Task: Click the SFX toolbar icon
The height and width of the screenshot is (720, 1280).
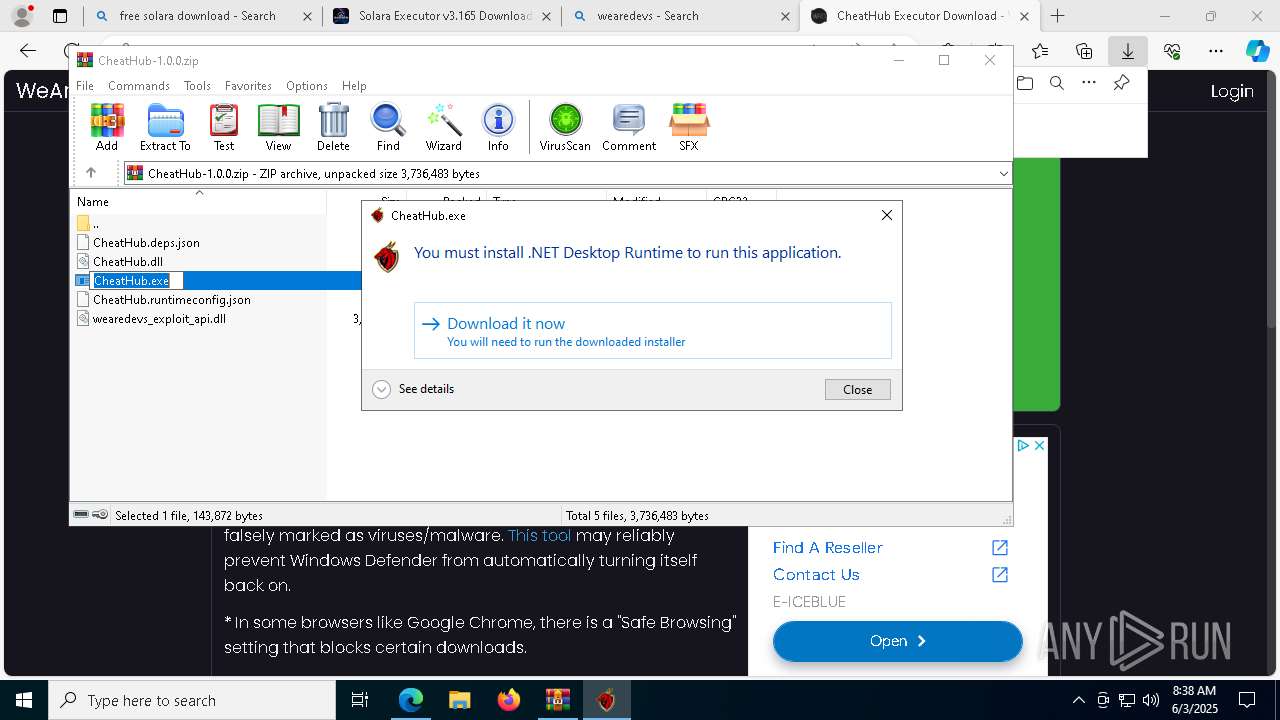Action: [689, 127]
